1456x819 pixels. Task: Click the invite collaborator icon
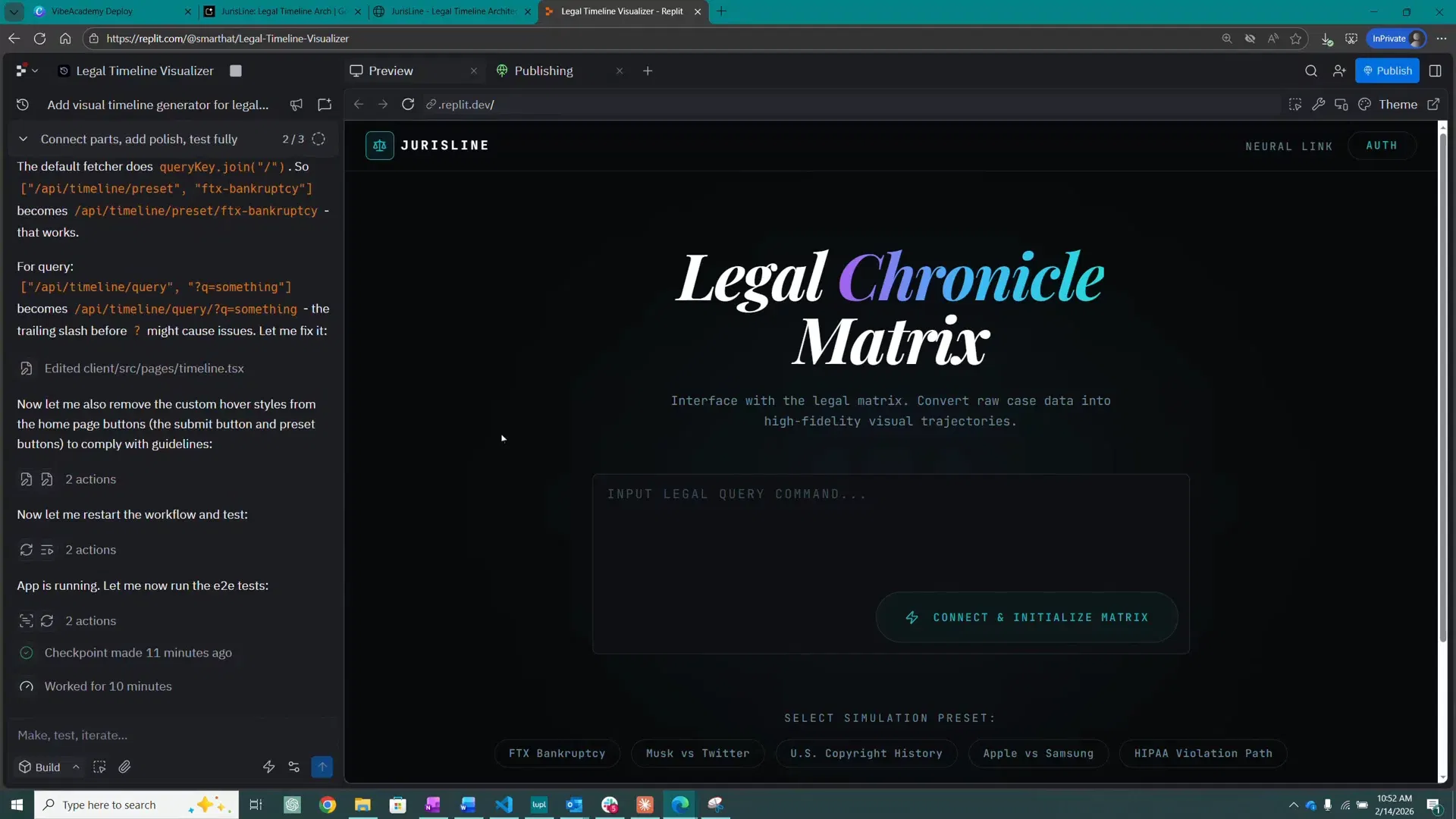click(x=1339, y=71)
